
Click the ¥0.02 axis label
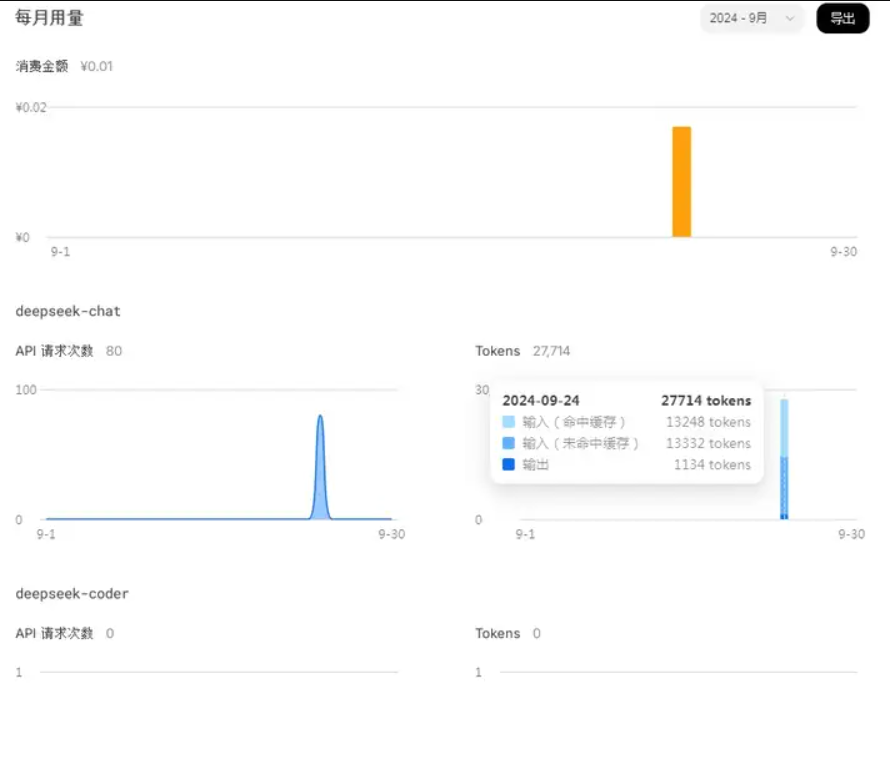pyautogui.click(x=31, y=107)
